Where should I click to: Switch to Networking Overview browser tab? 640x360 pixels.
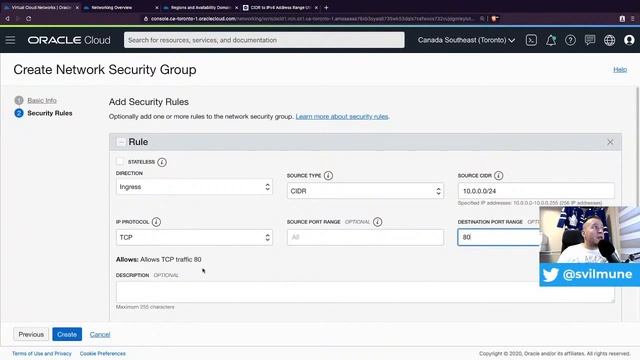click(x=121, y=7)
